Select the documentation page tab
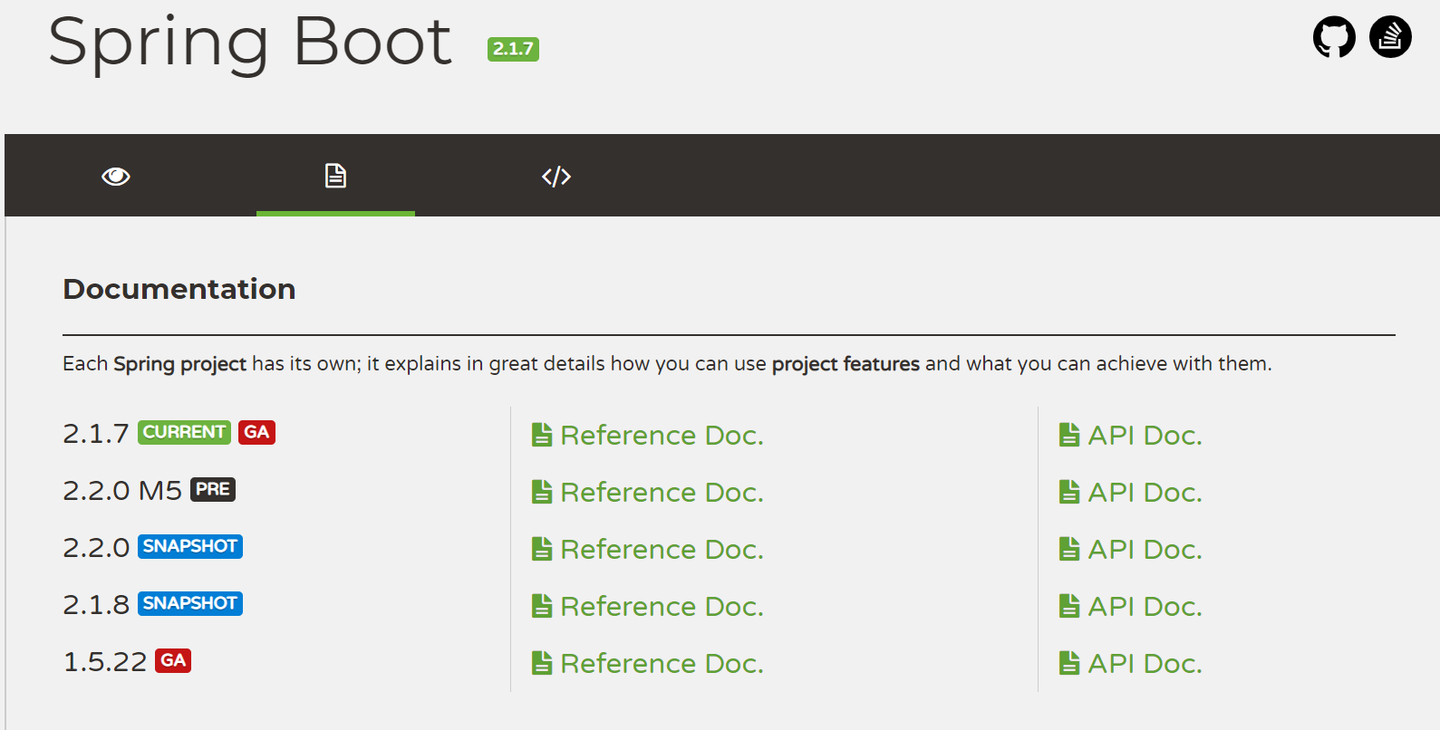Screen dimensions: 1440x730 (x=335, y=176)
